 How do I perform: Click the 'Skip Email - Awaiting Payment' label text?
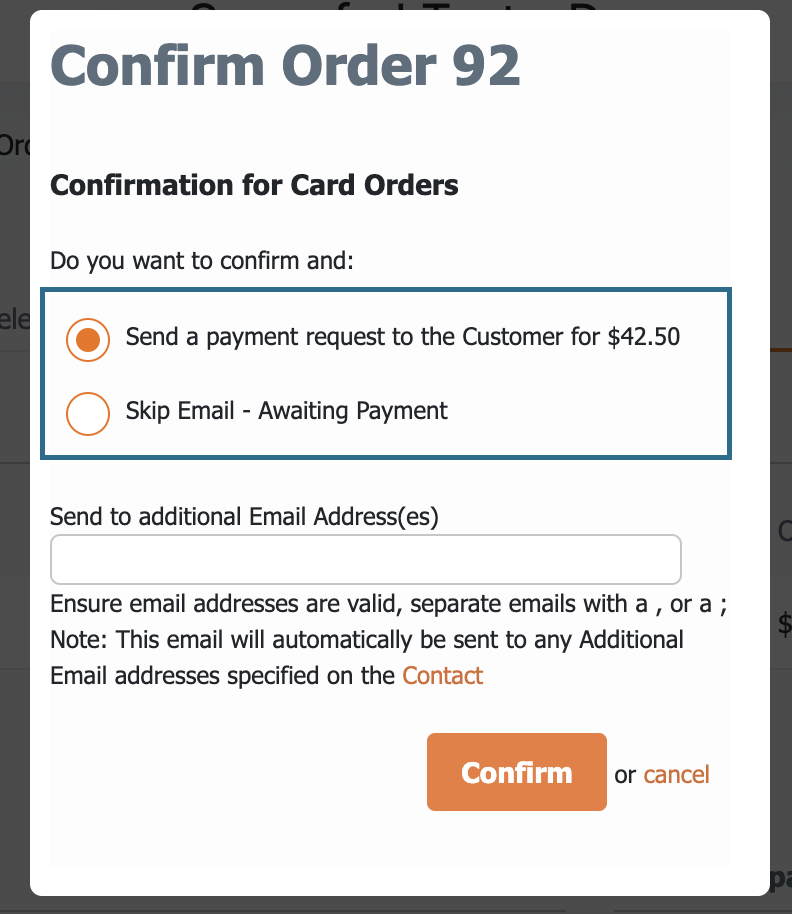point(287,411)
